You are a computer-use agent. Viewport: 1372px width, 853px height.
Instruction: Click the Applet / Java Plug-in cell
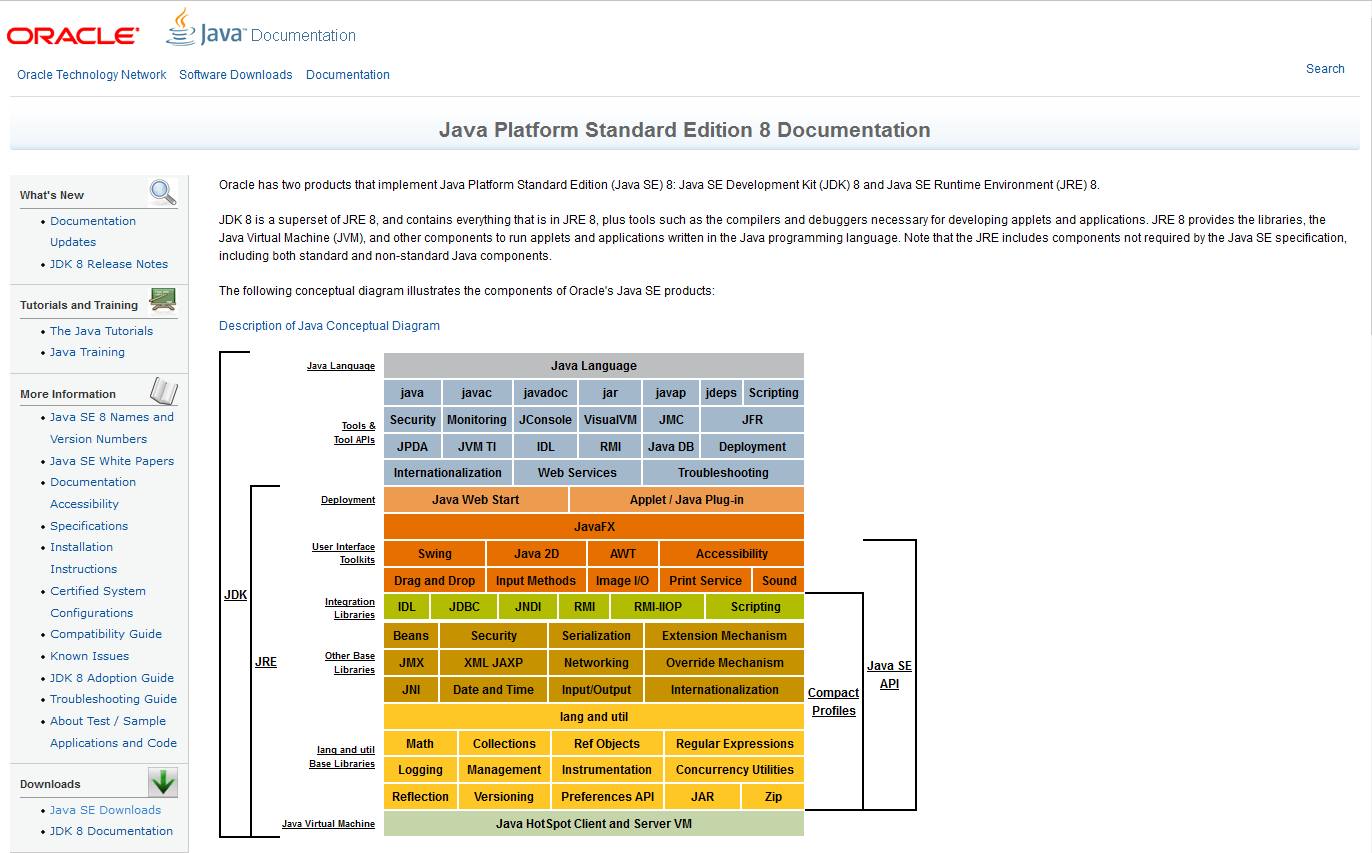(x=687, y=500)
